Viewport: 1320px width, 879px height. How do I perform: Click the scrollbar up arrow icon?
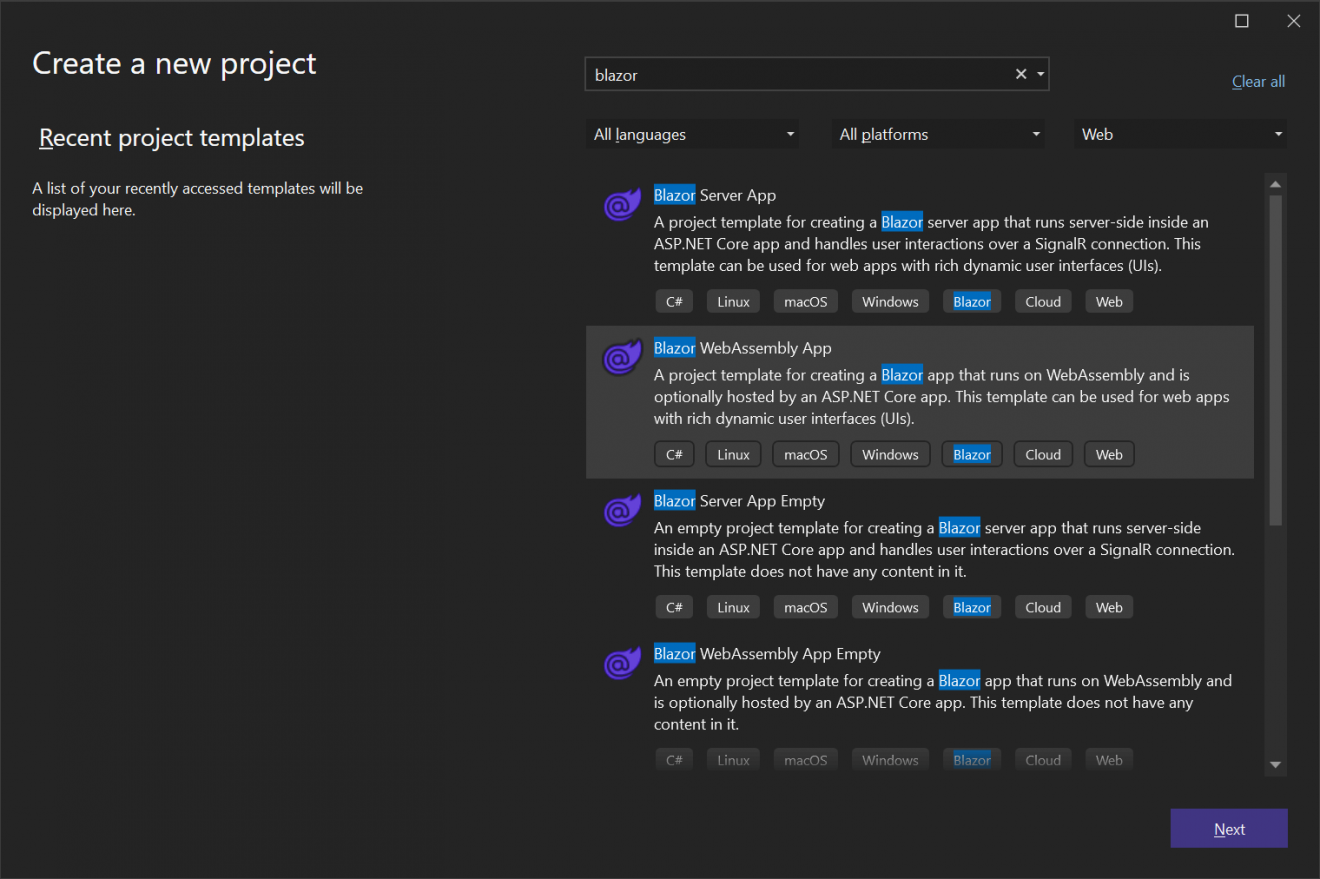(1275, 183)
